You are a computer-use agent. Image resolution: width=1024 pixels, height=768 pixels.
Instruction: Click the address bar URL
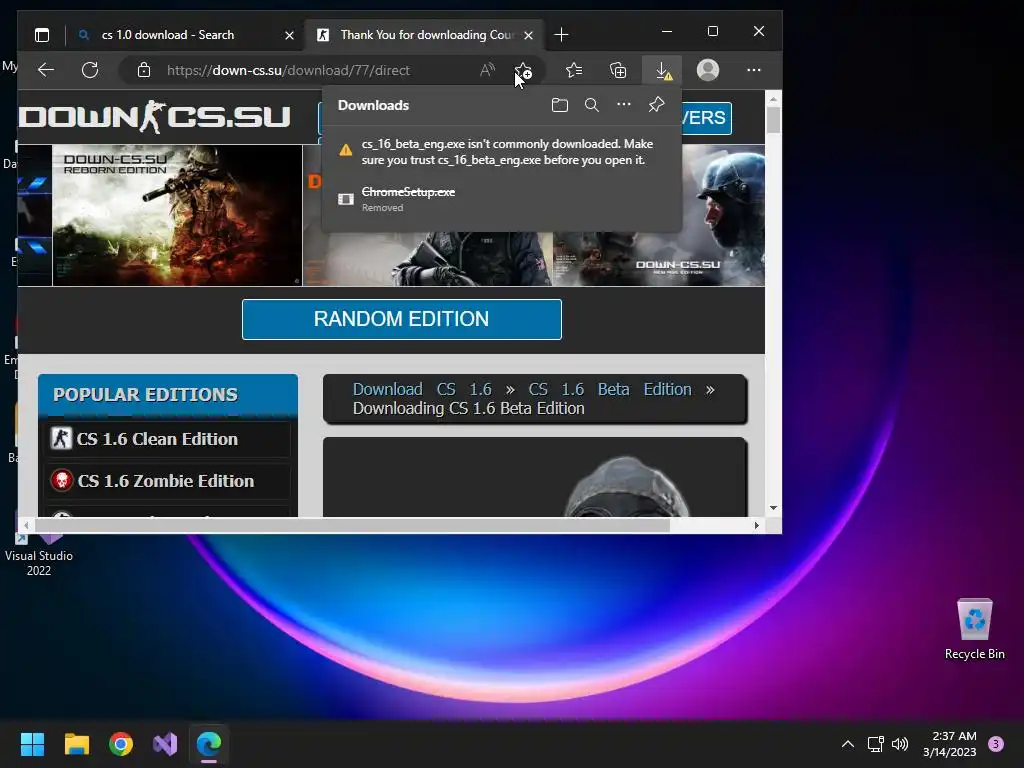coord(289,70)
